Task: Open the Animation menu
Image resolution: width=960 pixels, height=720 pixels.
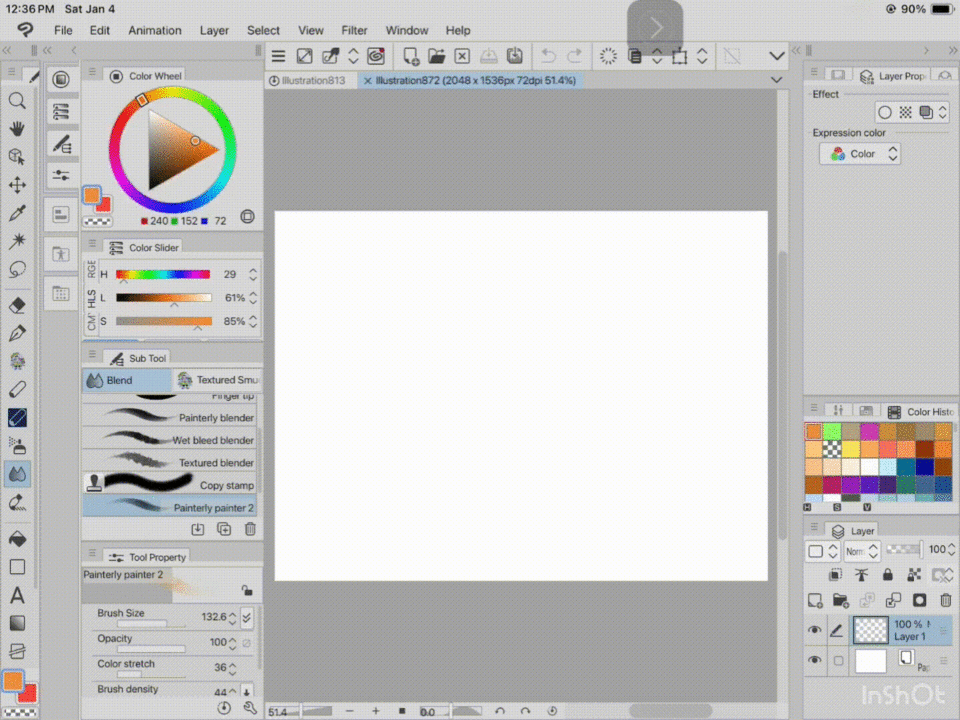Action: tap(155, 31)
